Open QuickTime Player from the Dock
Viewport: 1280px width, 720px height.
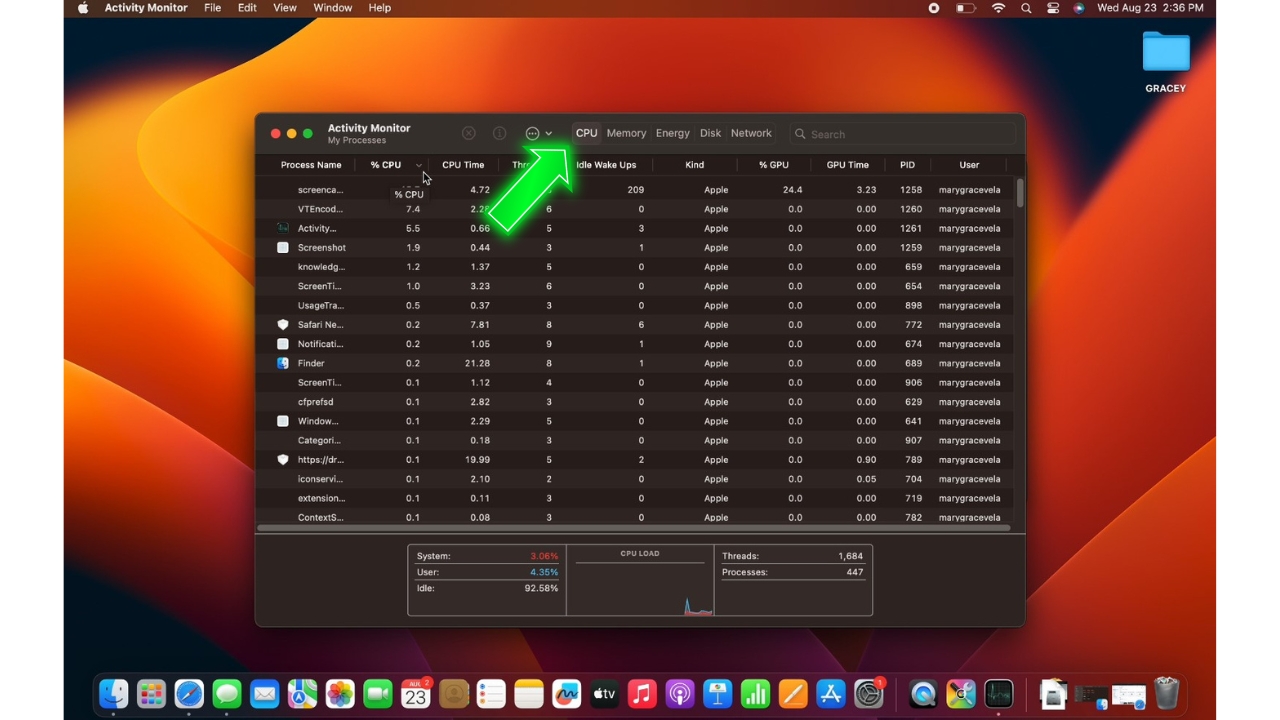click(x=923, y=693)
